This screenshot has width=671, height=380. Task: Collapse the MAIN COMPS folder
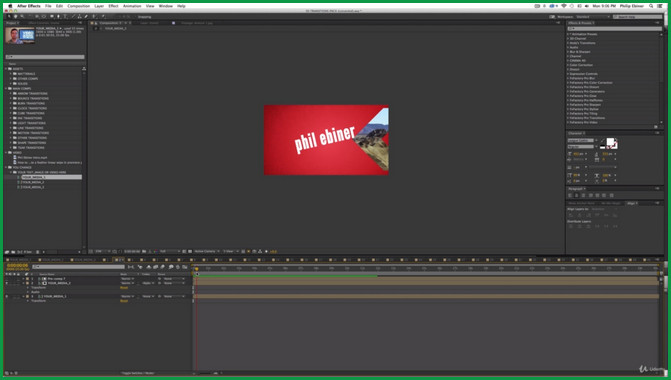pyautogui.click(x=6, y=89)
